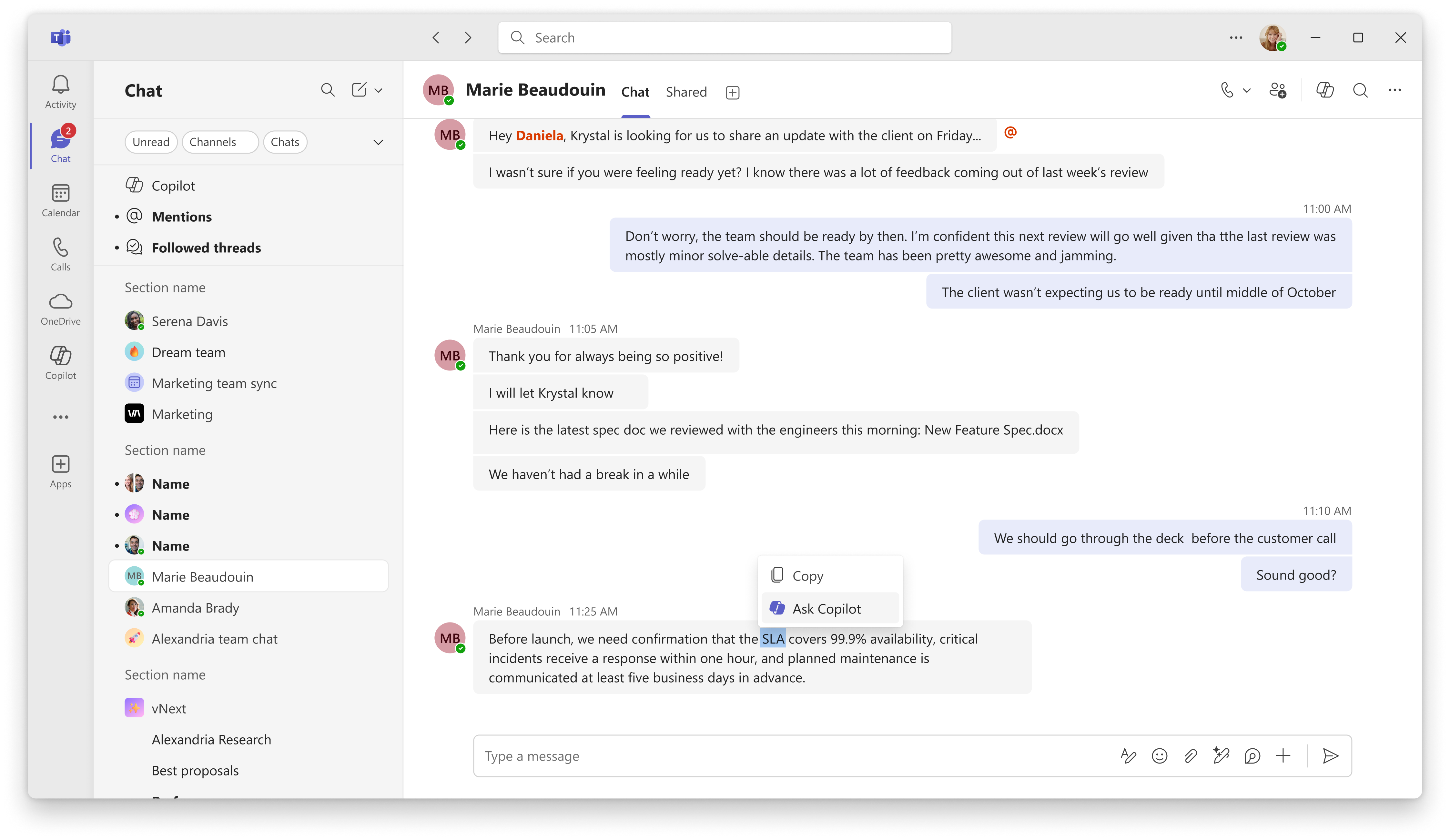Open the Marketing chat with the VA logo
The height and width of the screenshot is (840, 1450).
[x=248, y=414]
